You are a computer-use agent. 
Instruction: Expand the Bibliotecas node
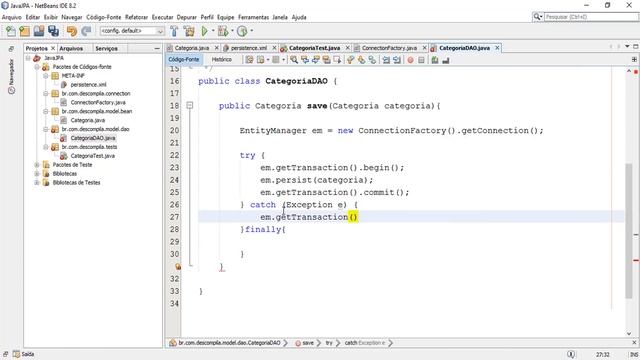pos(37,174)
